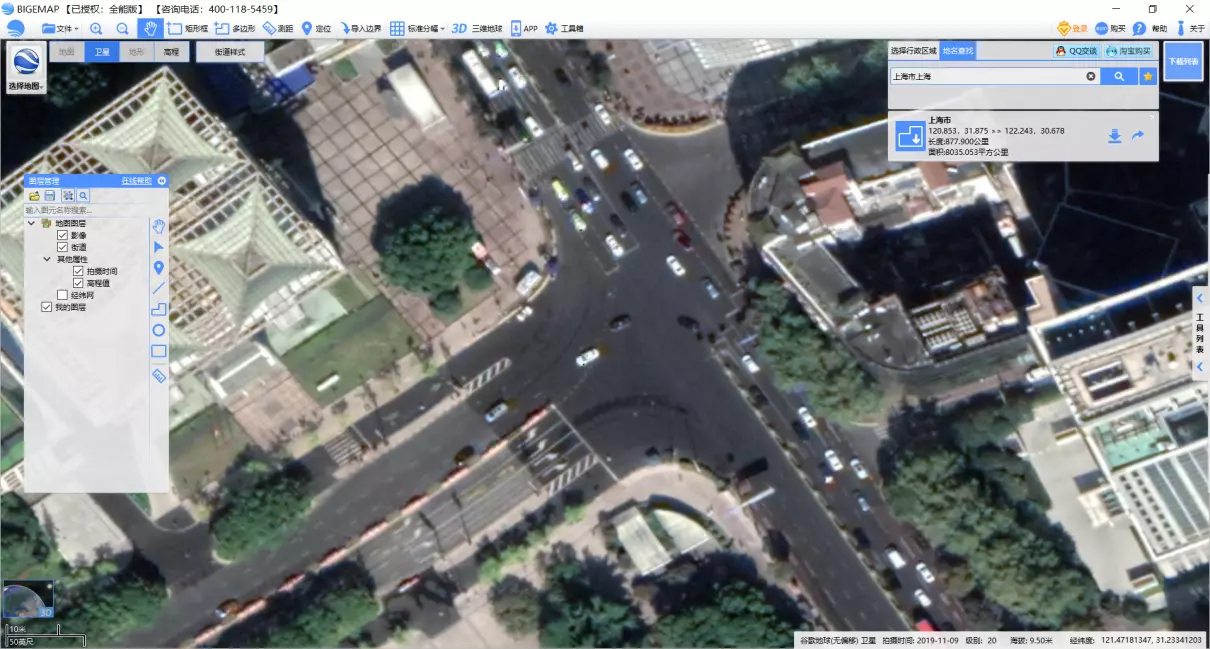The width and height of the screenshot is (1210, 649).
Task: Switch to 选择行政区域 tab
Action: click(913, 50)
